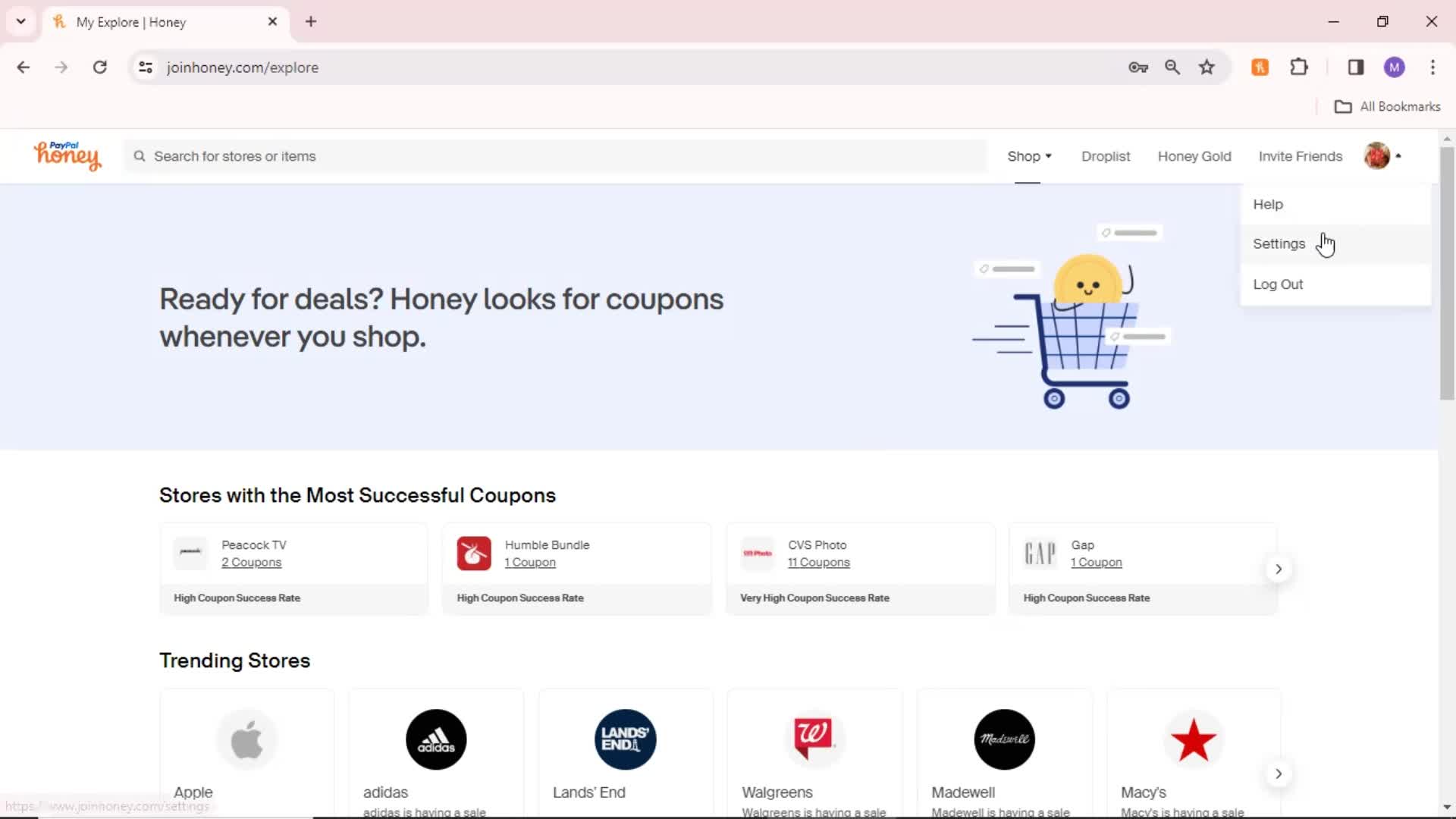The height and width of the screenshot is (819, 1456).
Task: Click the Humble Bundle store name text
Action: (547, 545)
